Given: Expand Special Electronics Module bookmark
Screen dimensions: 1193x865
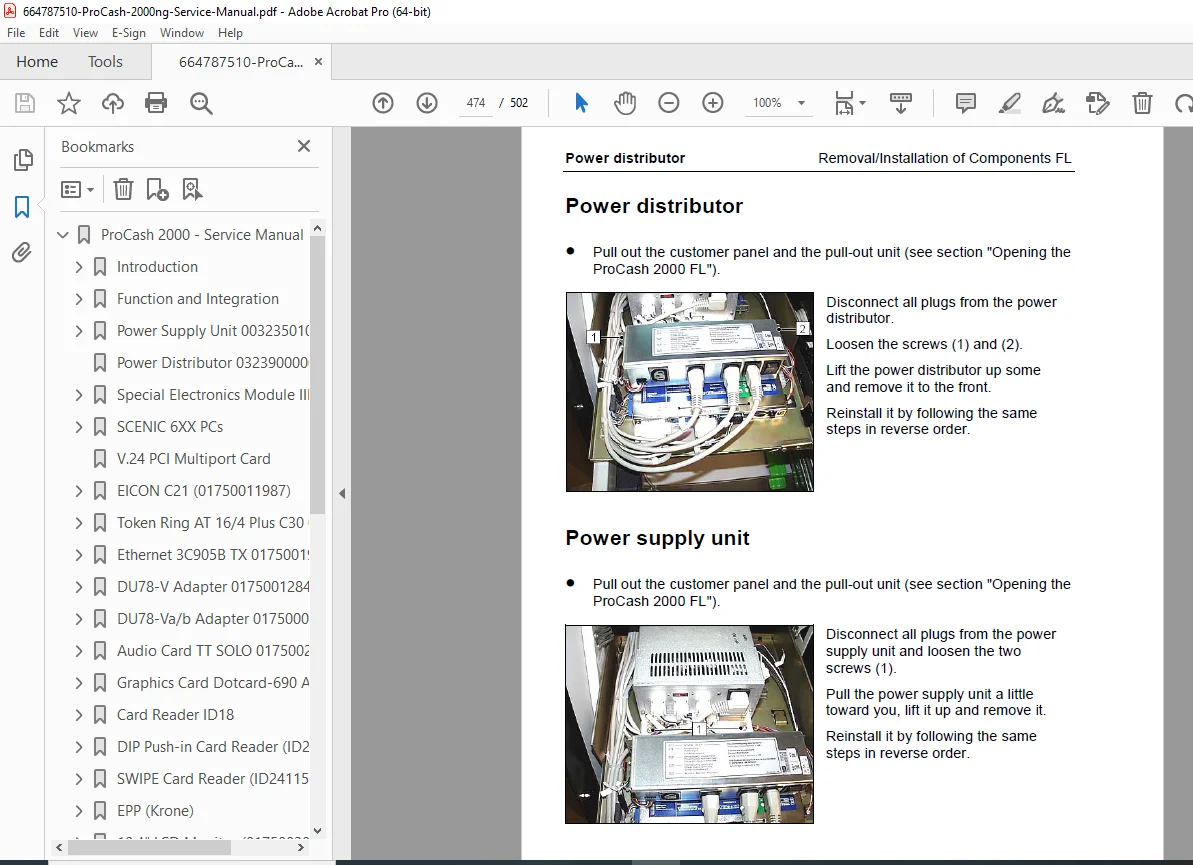Looking at the screenshot, I should (x=79, y=395).
